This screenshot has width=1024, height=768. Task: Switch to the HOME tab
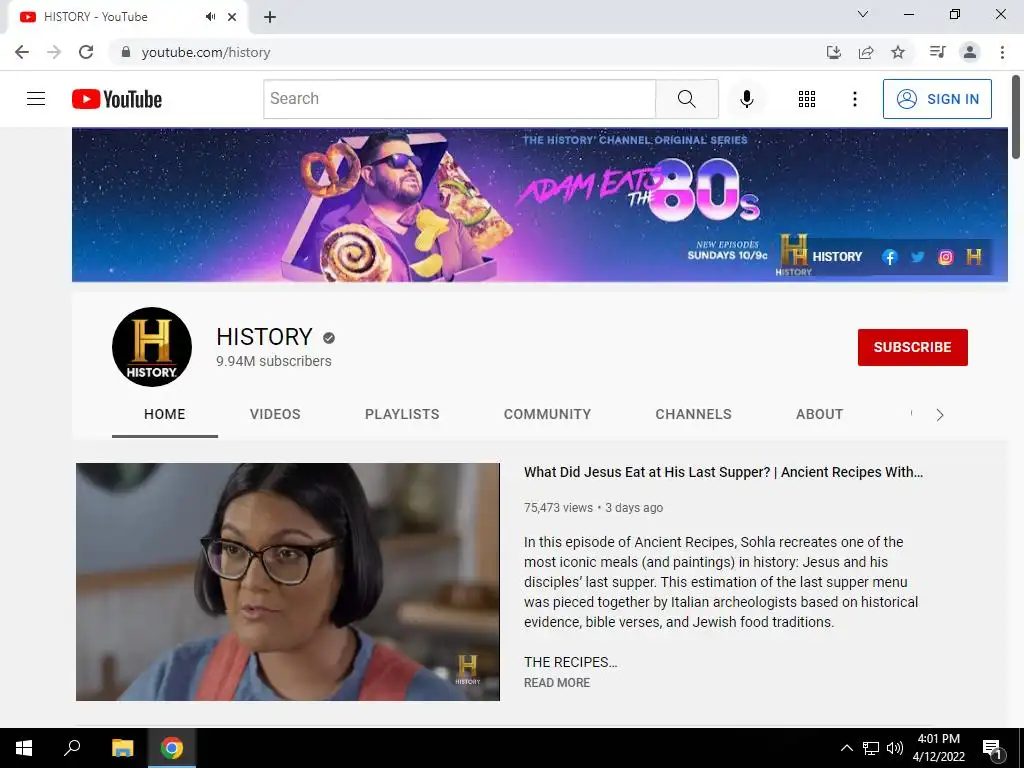click(x=165, y=414)
